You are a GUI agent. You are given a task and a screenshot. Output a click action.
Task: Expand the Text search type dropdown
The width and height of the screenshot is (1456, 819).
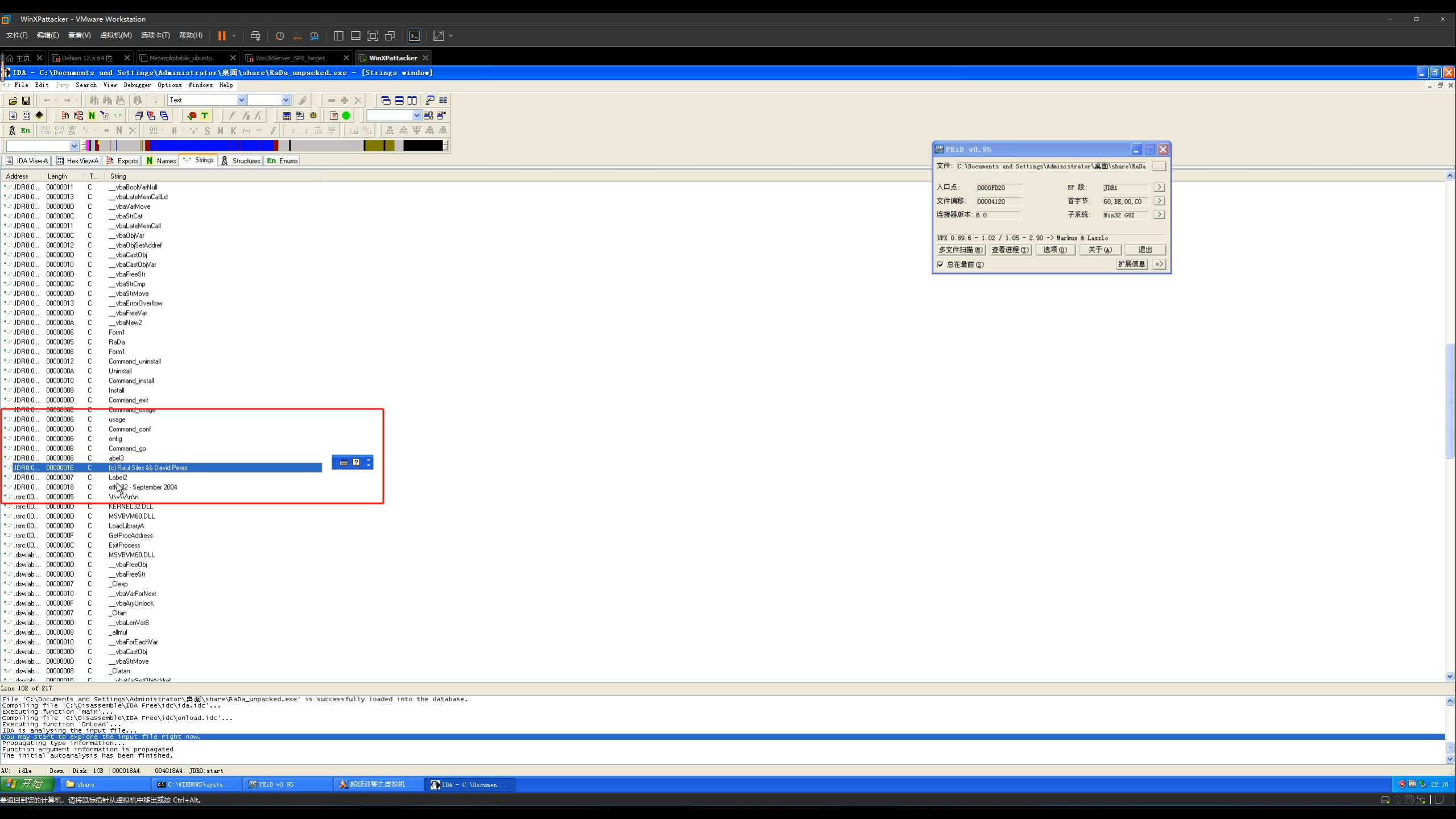click(x=241, y=101)
